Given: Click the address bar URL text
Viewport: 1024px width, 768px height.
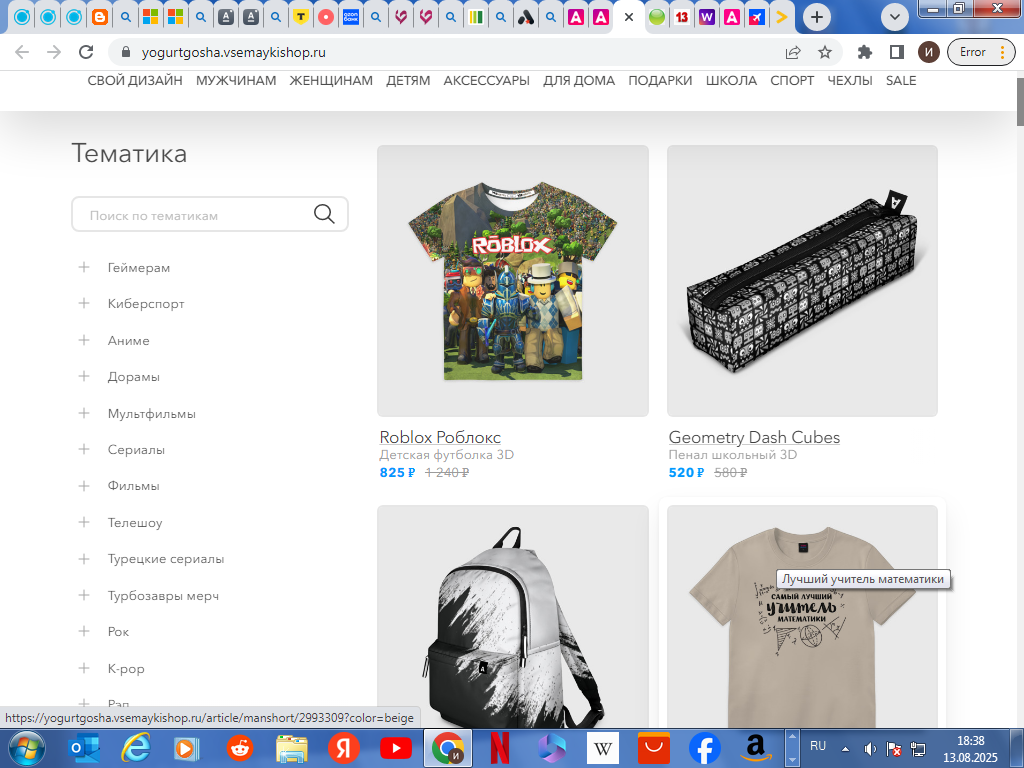Looking at the screenshot, I should [234, 52].
